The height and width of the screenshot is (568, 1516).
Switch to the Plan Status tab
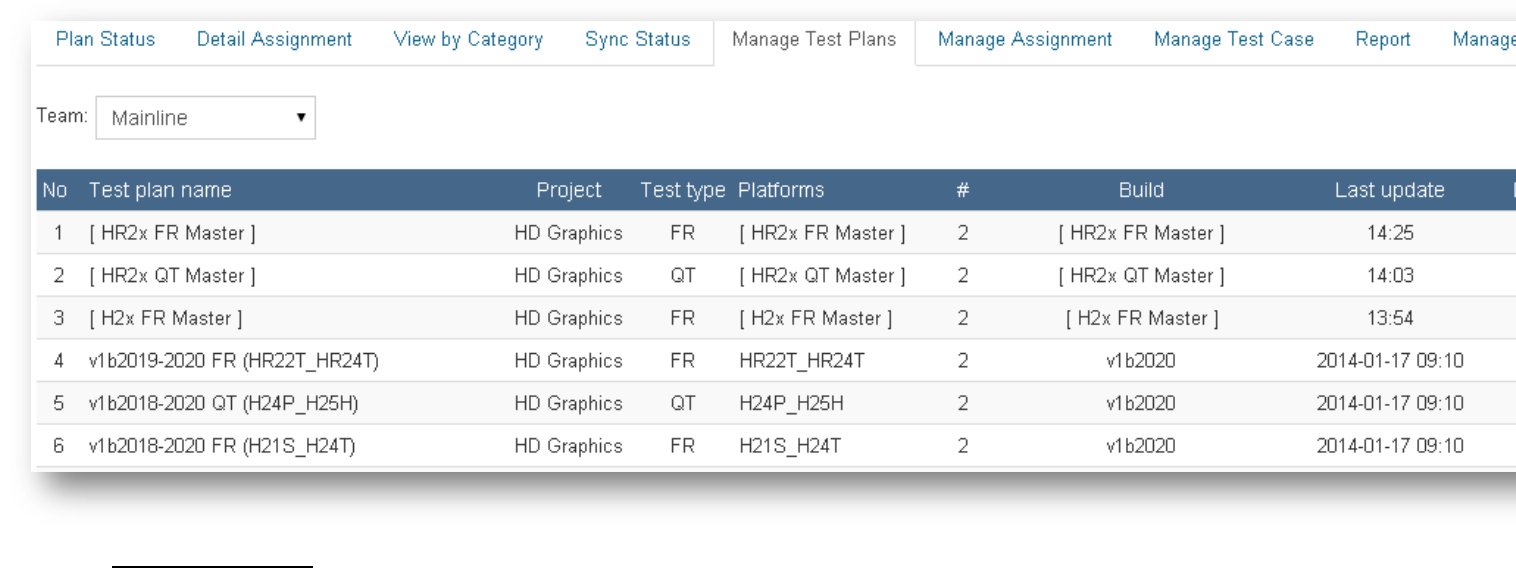(x=105, y=40)
